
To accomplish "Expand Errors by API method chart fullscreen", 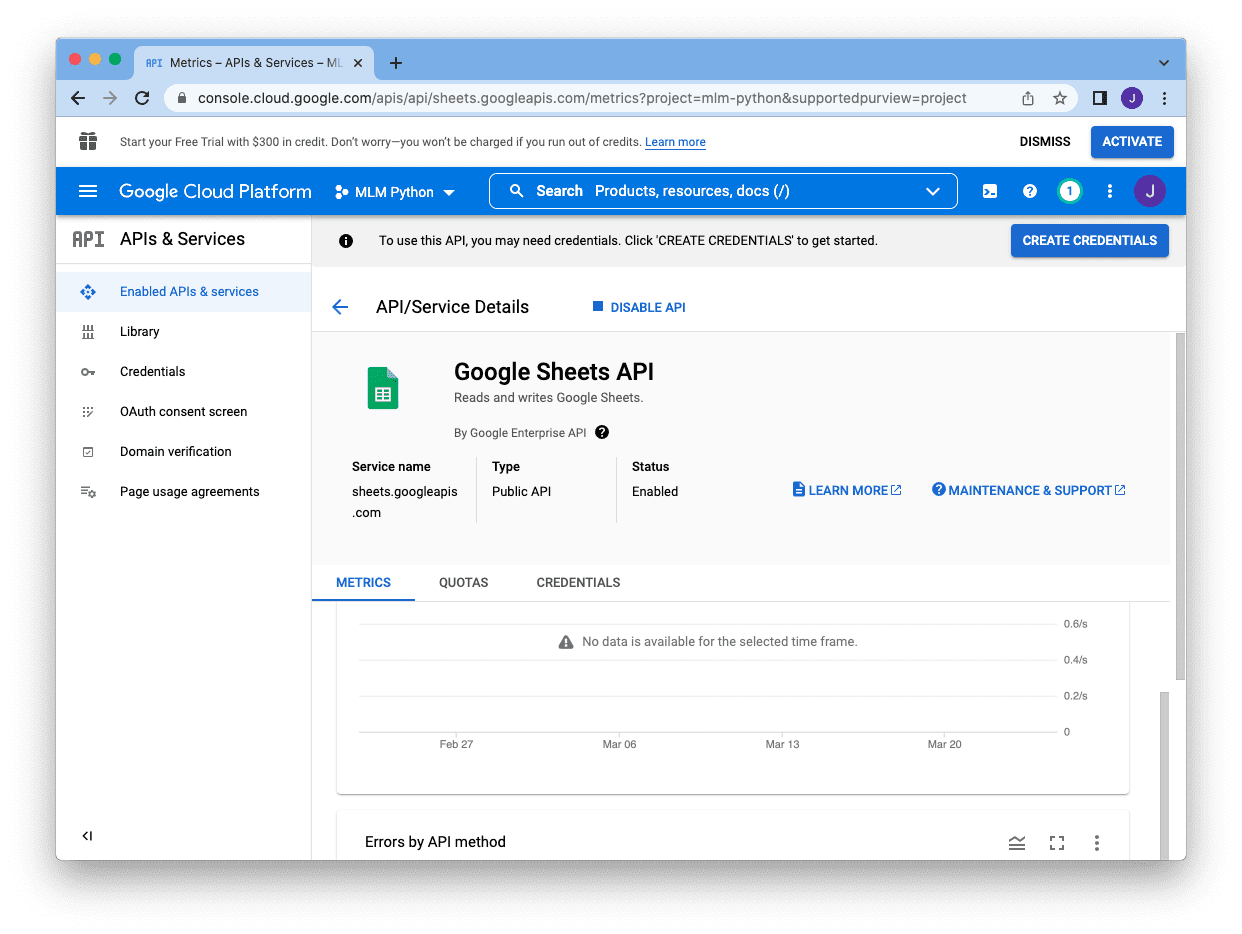I will (1057, 843).
